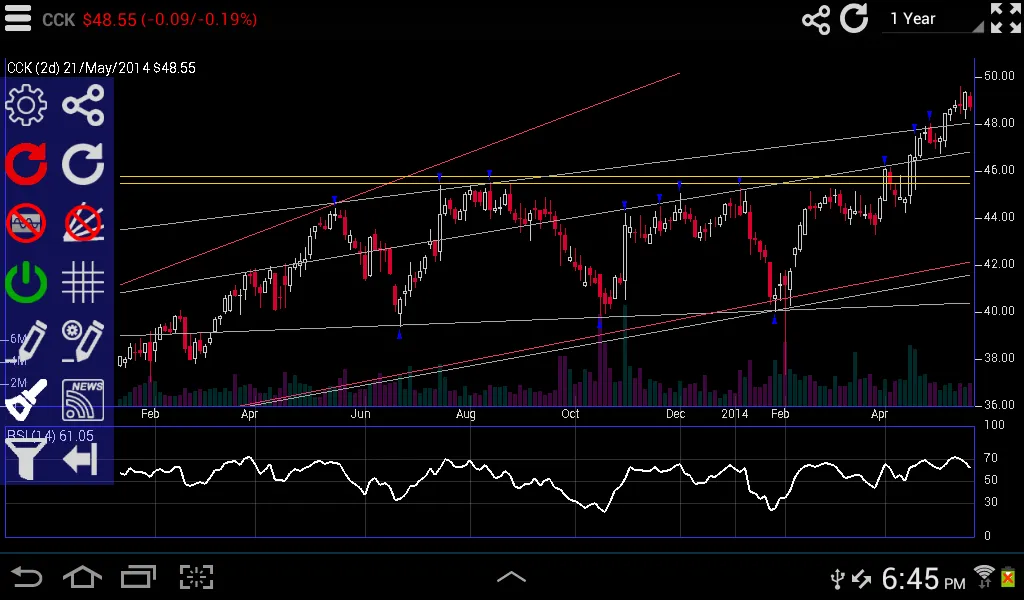Click the 2014 date axis label
Screen dimensions: 1024x600
(735, 413)
